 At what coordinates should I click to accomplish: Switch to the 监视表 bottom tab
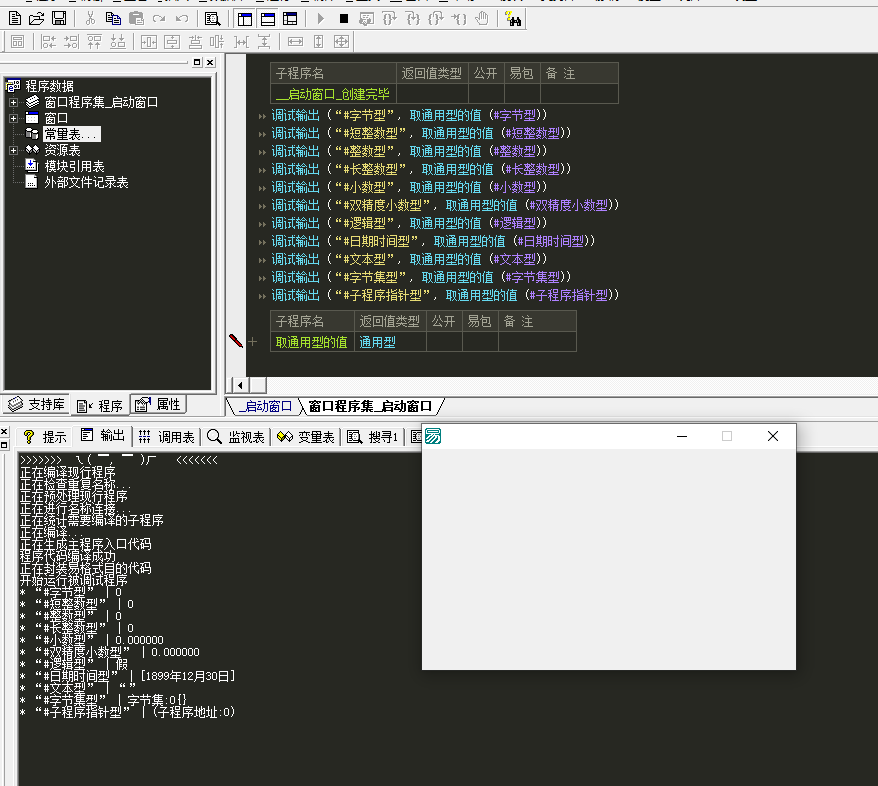pos(236,437)
